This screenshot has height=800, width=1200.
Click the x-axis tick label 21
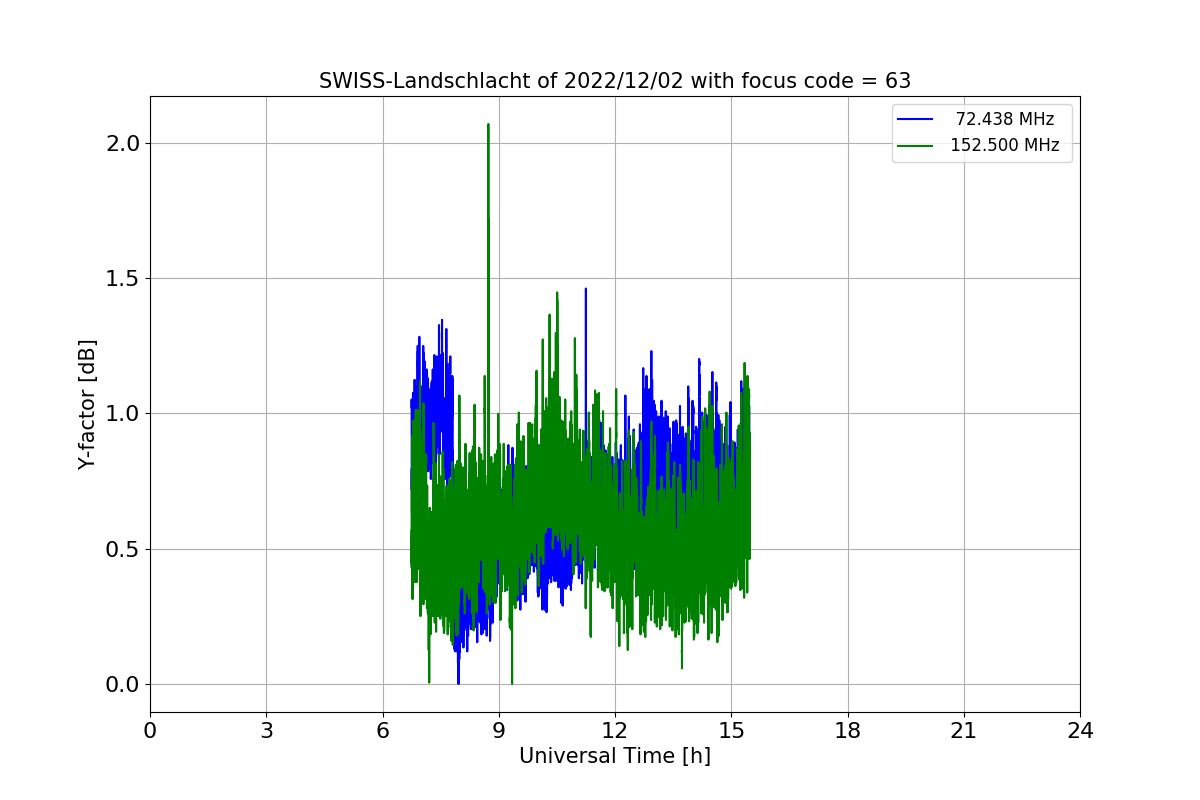pyautogui.click(x=964, y=731)
